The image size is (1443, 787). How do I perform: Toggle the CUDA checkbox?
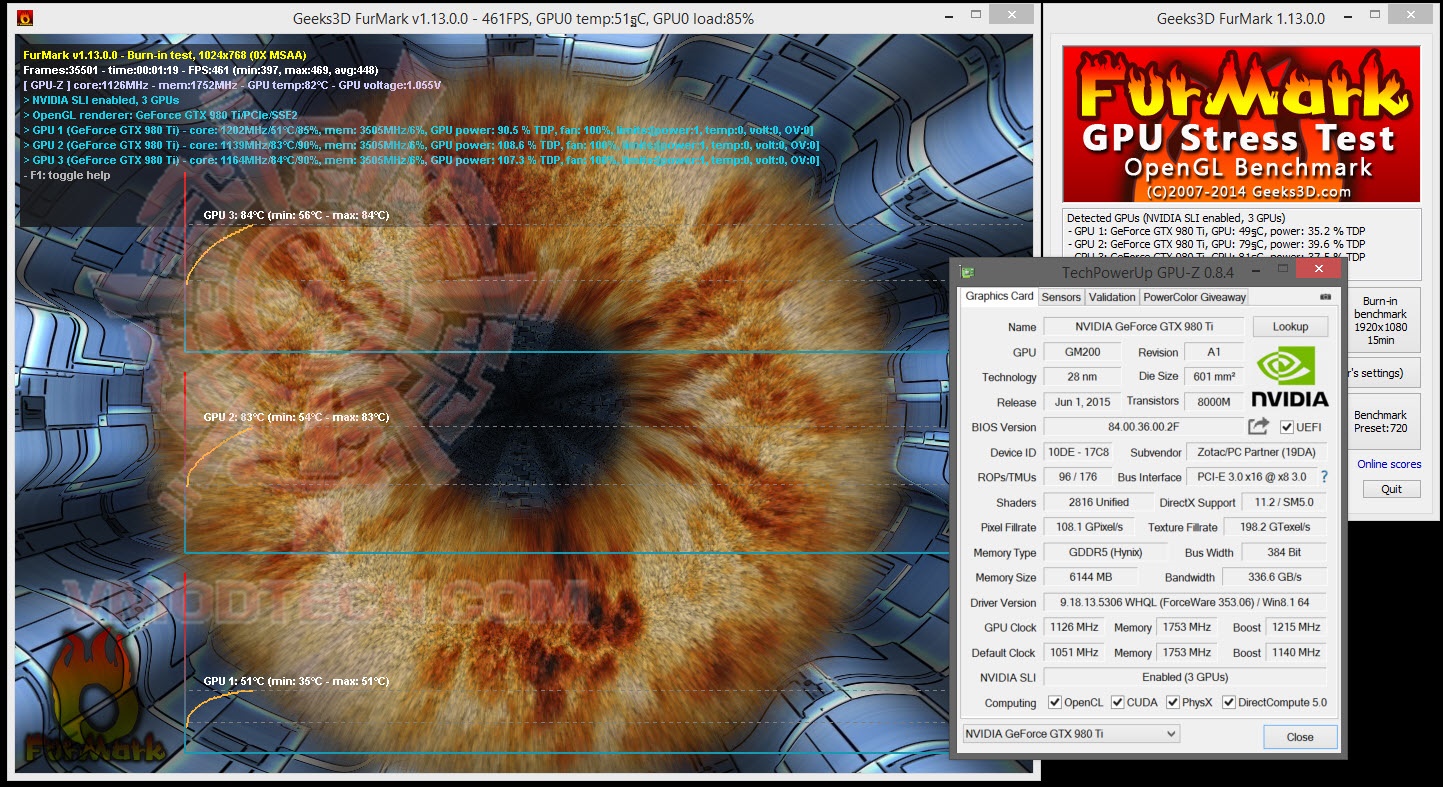tap(1117, 703)
